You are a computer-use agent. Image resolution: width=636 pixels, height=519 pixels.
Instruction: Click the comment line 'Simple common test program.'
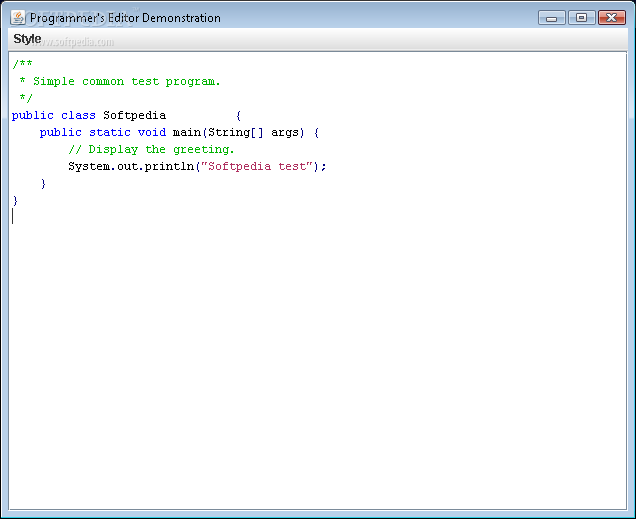(x=127, y=81)
